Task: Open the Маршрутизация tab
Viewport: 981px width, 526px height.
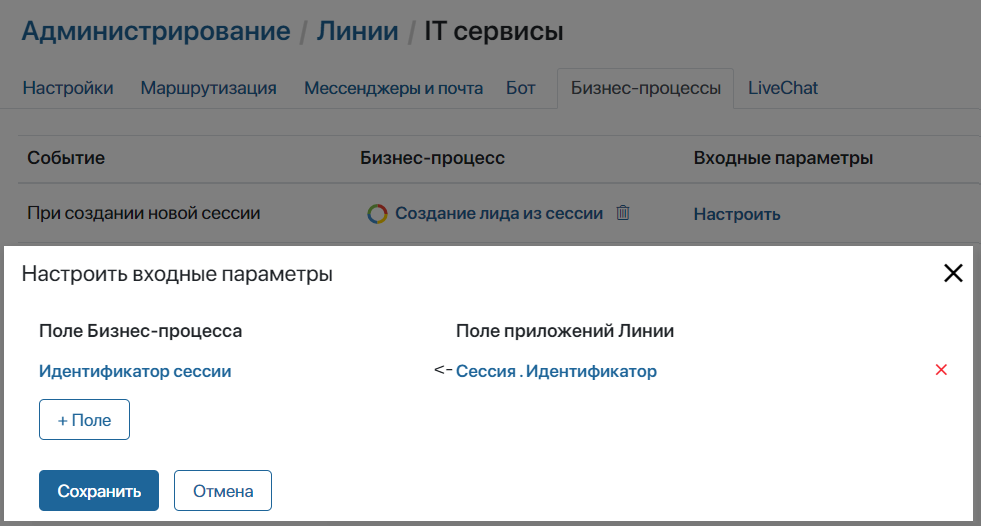Action: (208, 88)
